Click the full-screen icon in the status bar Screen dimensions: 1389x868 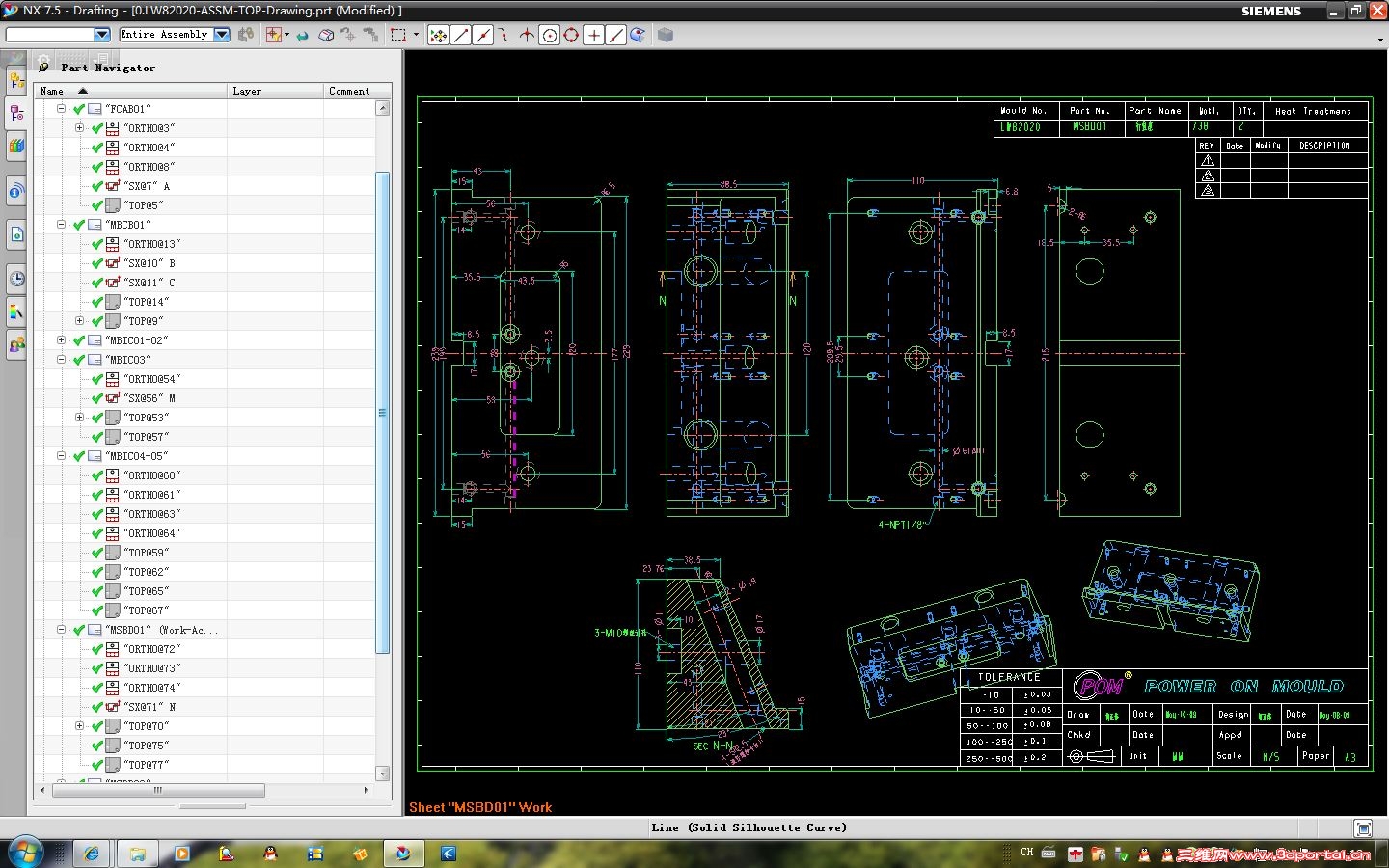click(x=1363, y=828)
